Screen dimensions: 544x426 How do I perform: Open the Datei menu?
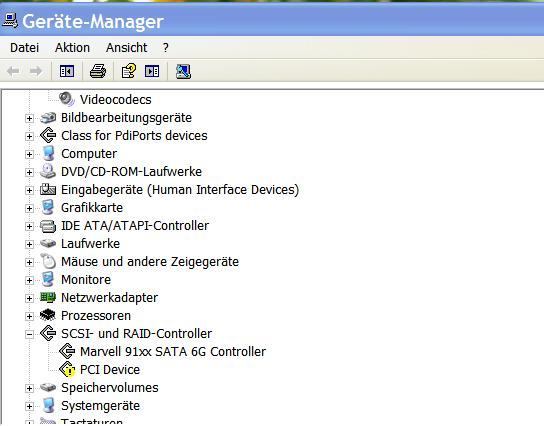pyautogui.click(x=24, y=48)
